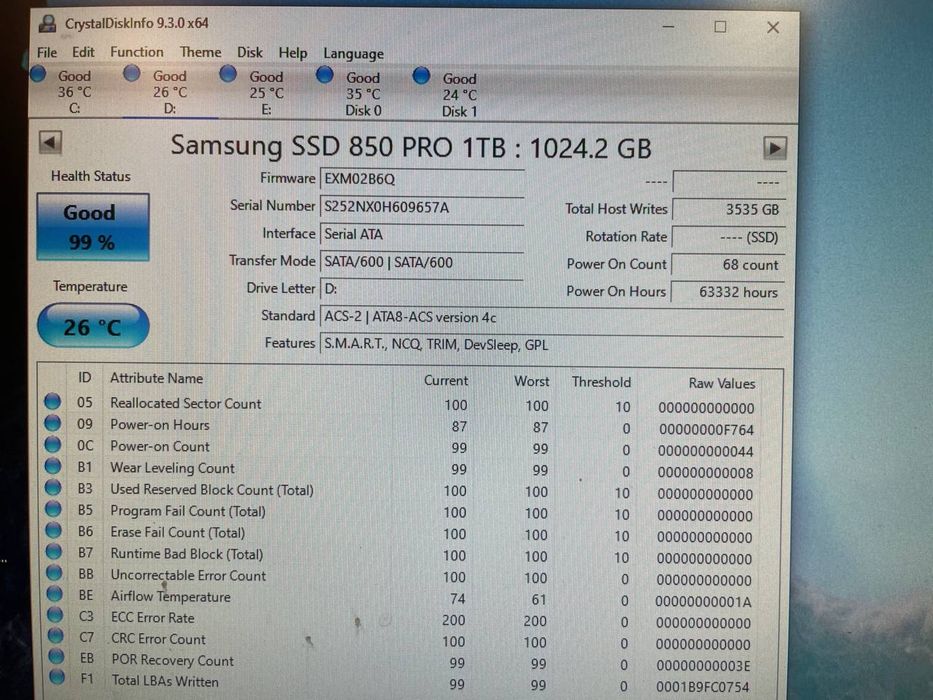Image resolution: width=933 pixels, height=700 pixels.
Task: Go to the previous disk with left arrow
Action: click(50, 143)
